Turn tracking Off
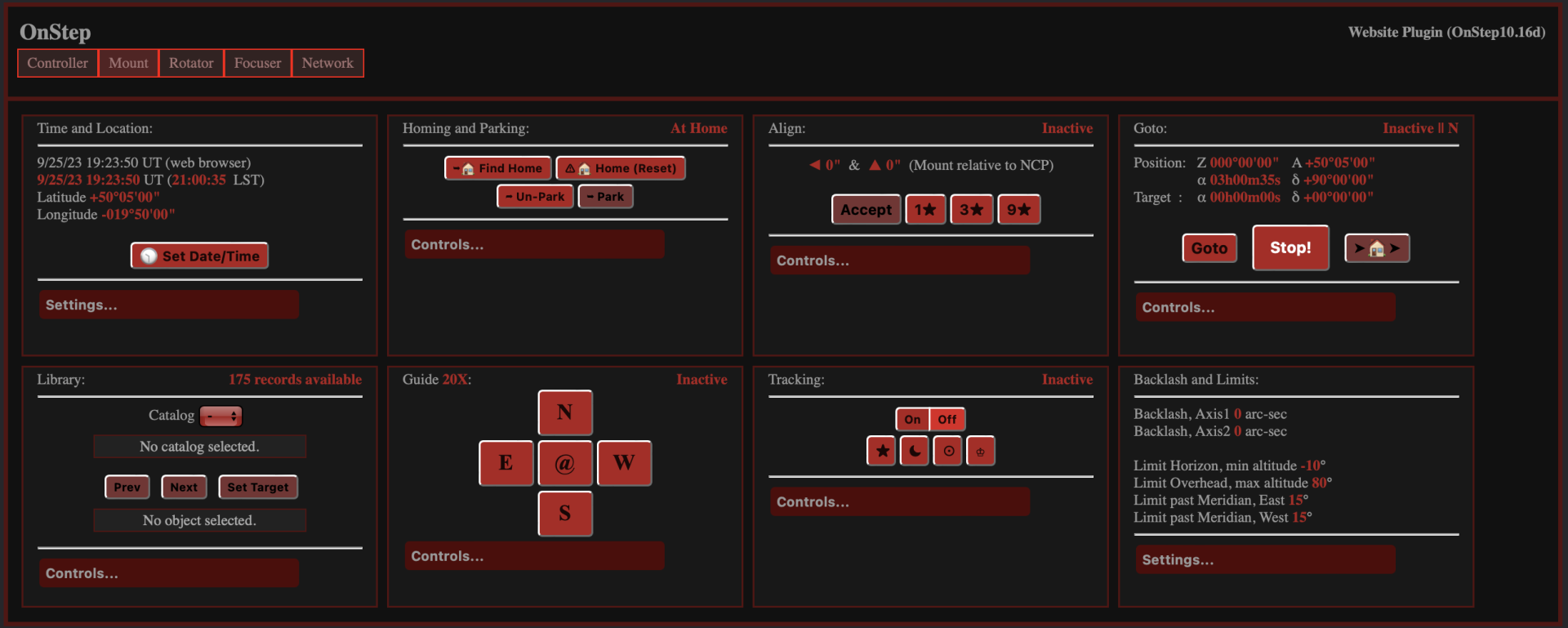1568x628 pixels. [x=947, y=420]
